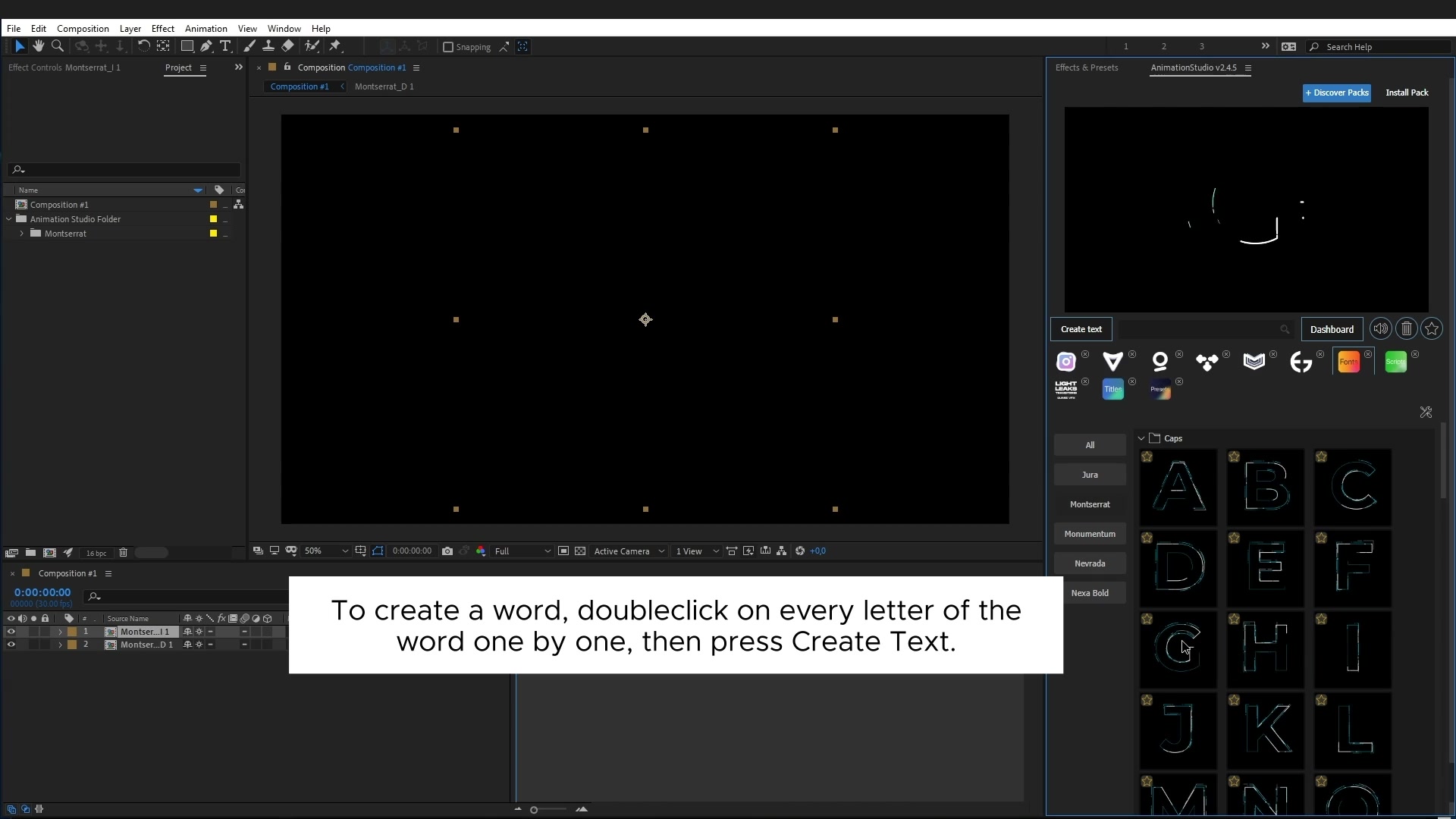Select the Hand tool

(39, 46)
